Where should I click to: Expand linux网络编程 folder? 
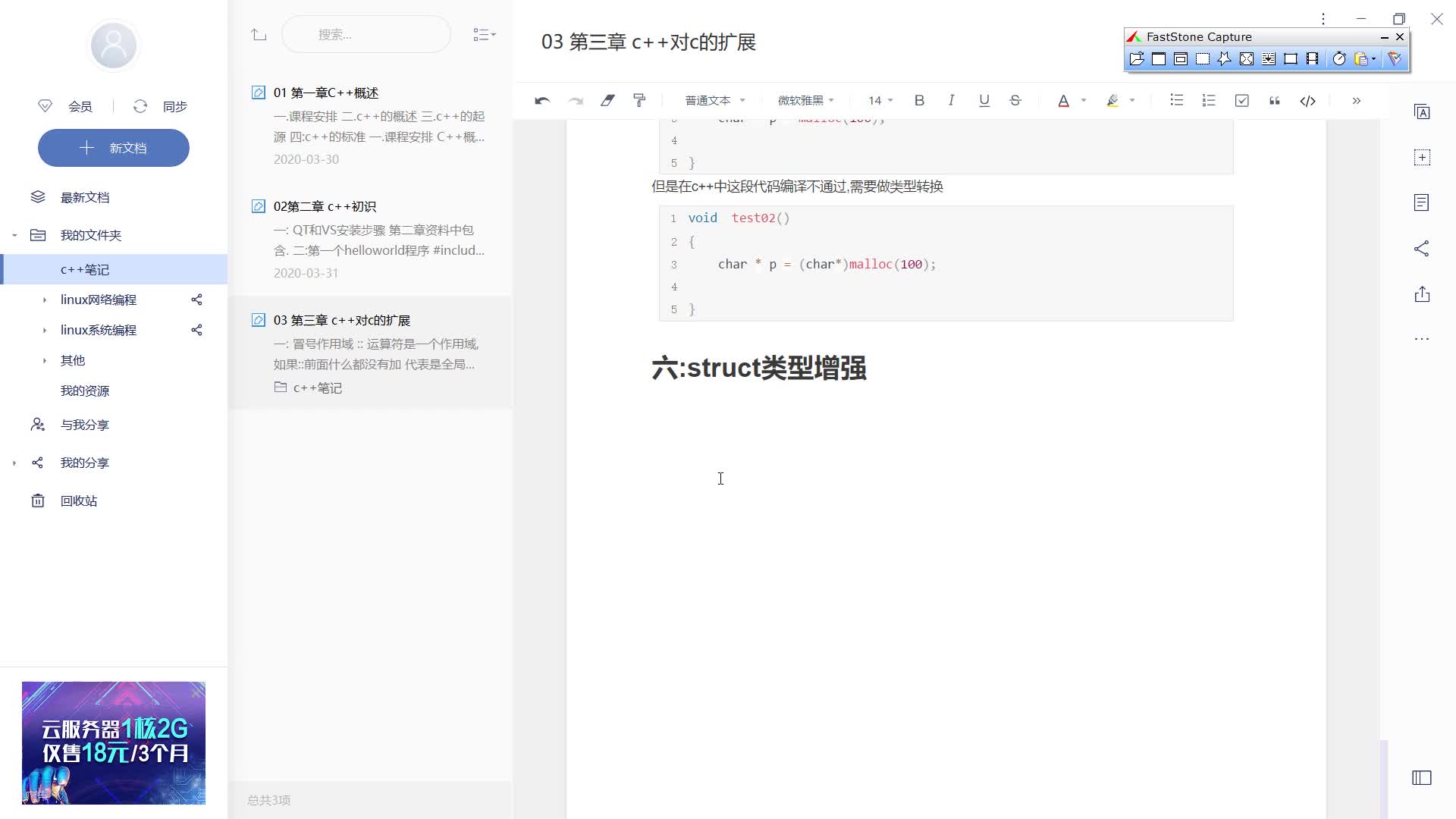44,300
